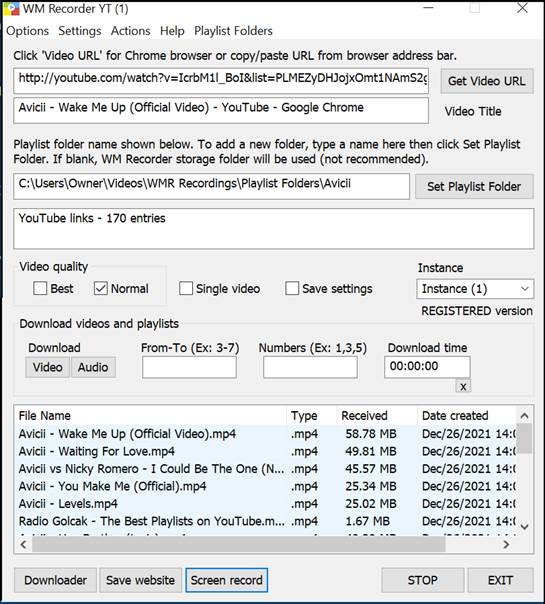Click the 1.67 MB received value
Viewport: 545px width, 604px height.
(x=367, y=521)
